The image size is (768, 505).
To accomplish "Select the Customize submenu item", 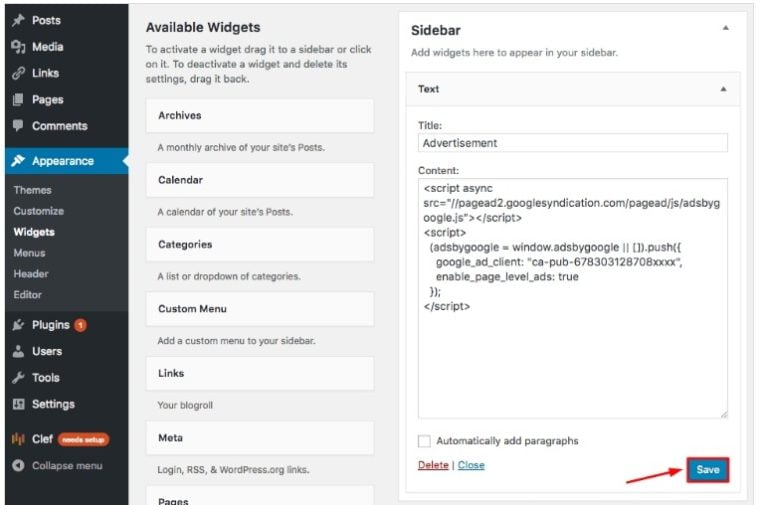I will [x=39, y=211].
